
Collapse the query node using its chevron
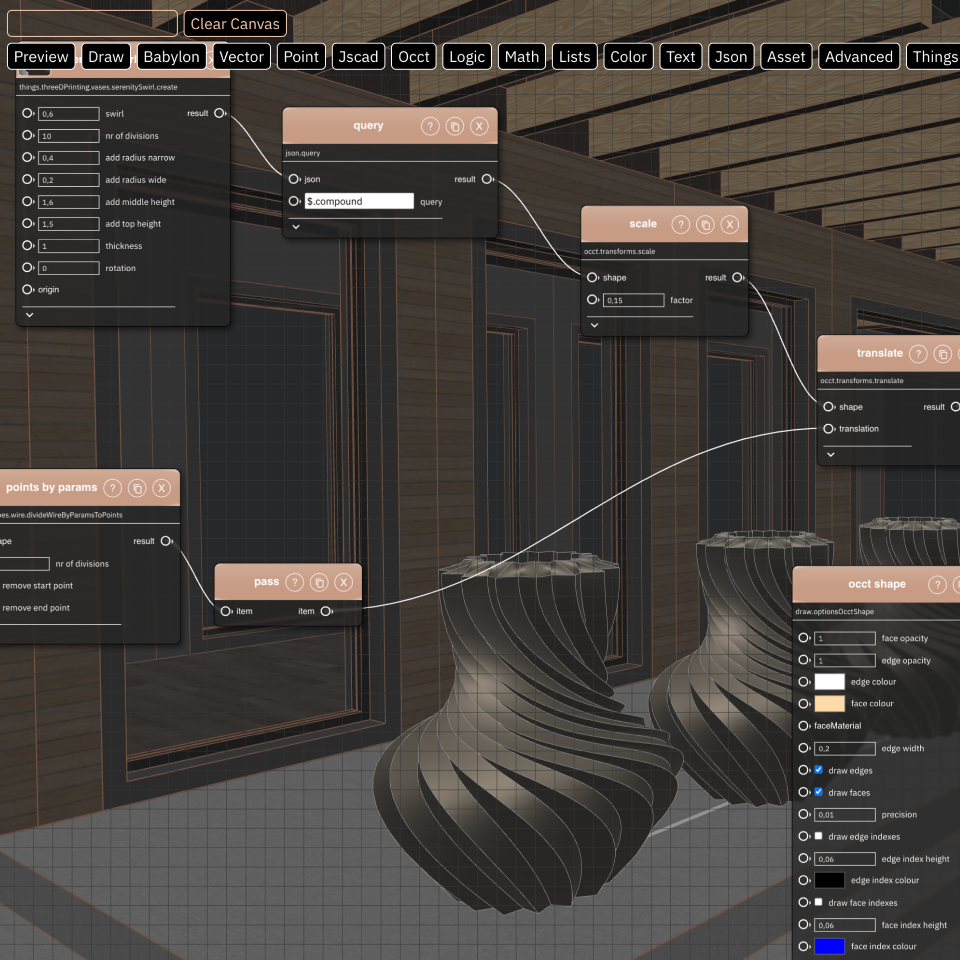(295, 227)
